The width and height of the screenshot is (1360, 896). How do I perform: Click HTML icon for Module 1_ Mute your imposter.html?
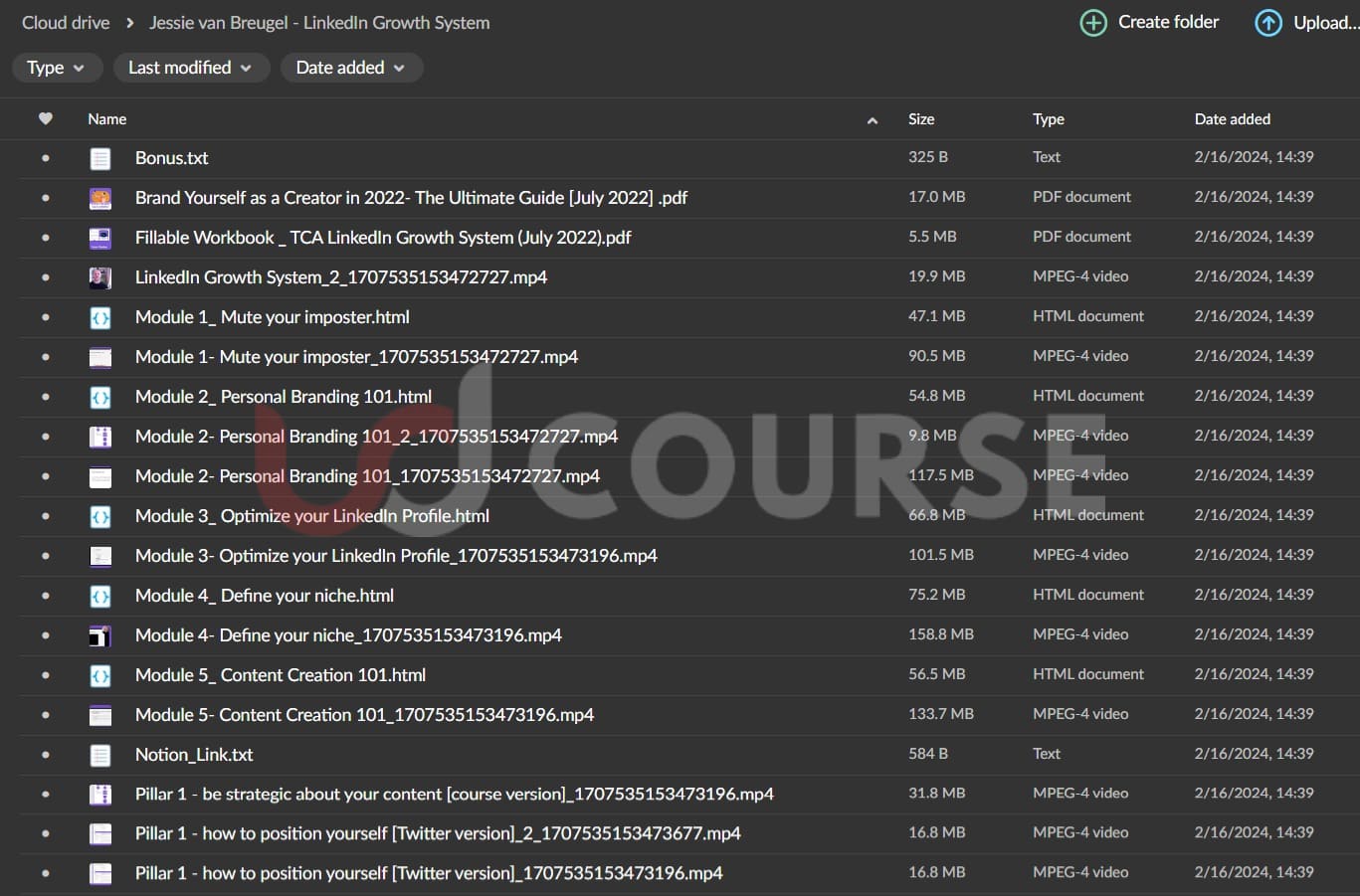pos(100,317)
